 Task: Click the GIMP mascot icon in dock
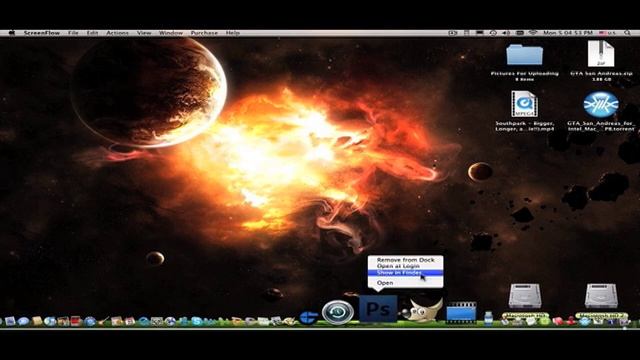422,311
